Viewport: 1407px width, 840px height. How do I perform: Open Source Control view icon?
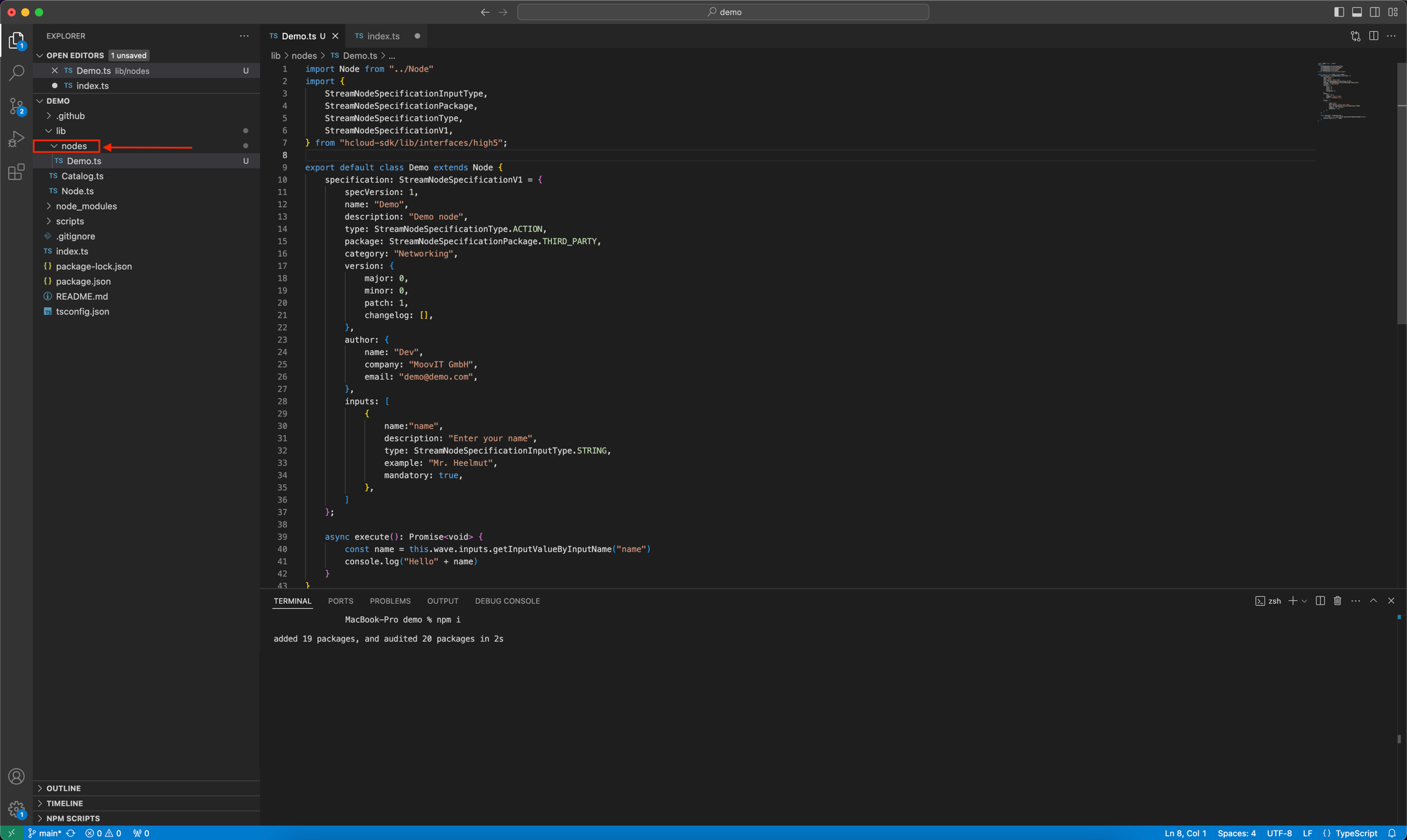(16, 106)
